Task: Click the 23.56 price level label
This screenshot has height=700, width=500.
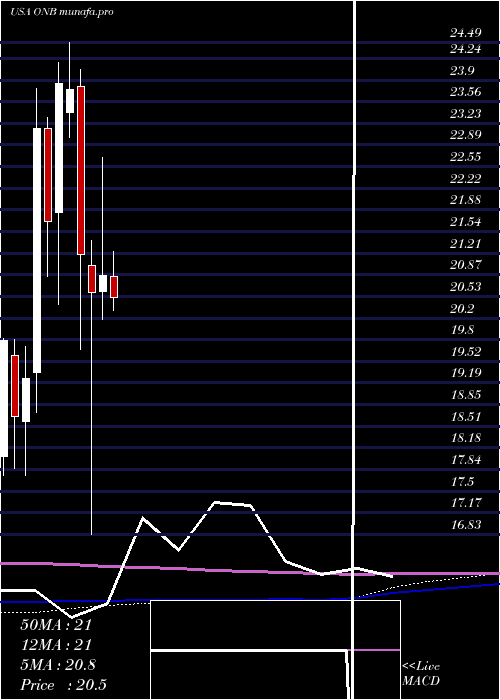Action: click(x=465, y=92)
